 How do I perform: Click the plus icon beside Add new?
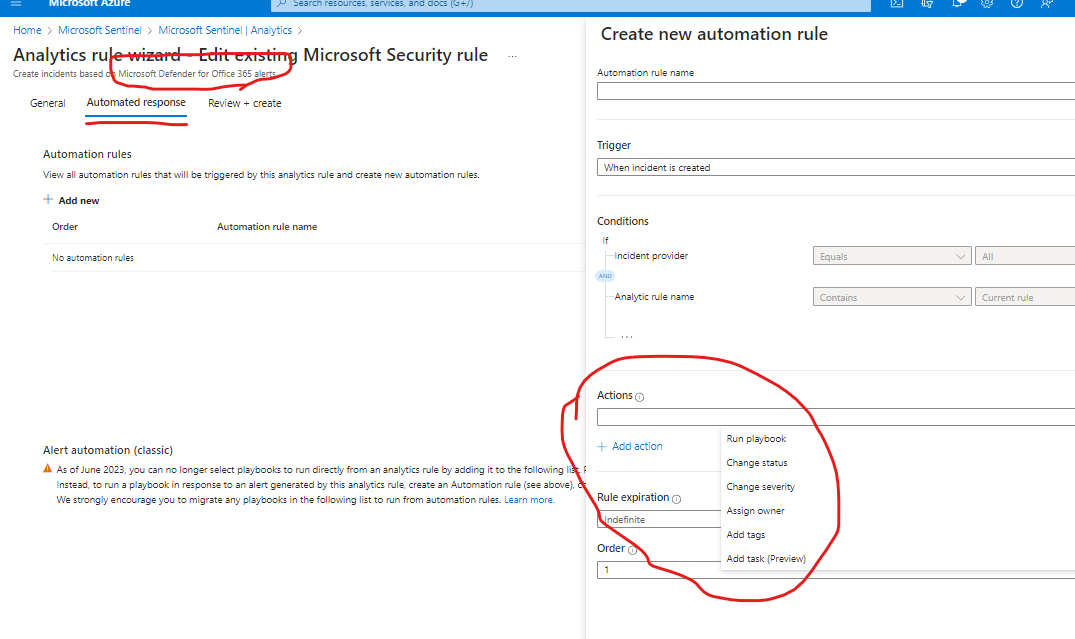coord(48,200)
